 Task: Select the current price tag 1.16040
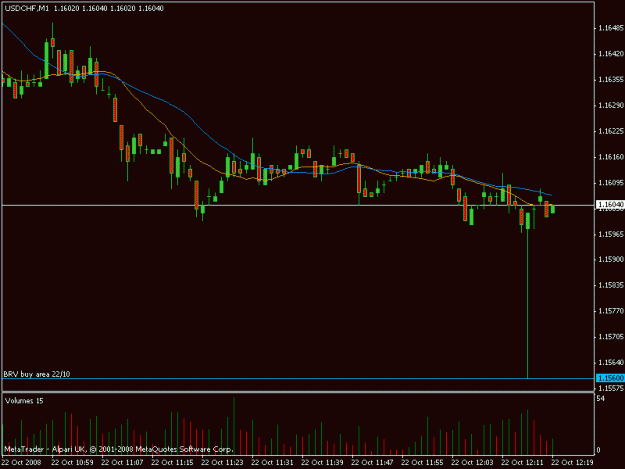pyautogui.click(x=610, y=204)
